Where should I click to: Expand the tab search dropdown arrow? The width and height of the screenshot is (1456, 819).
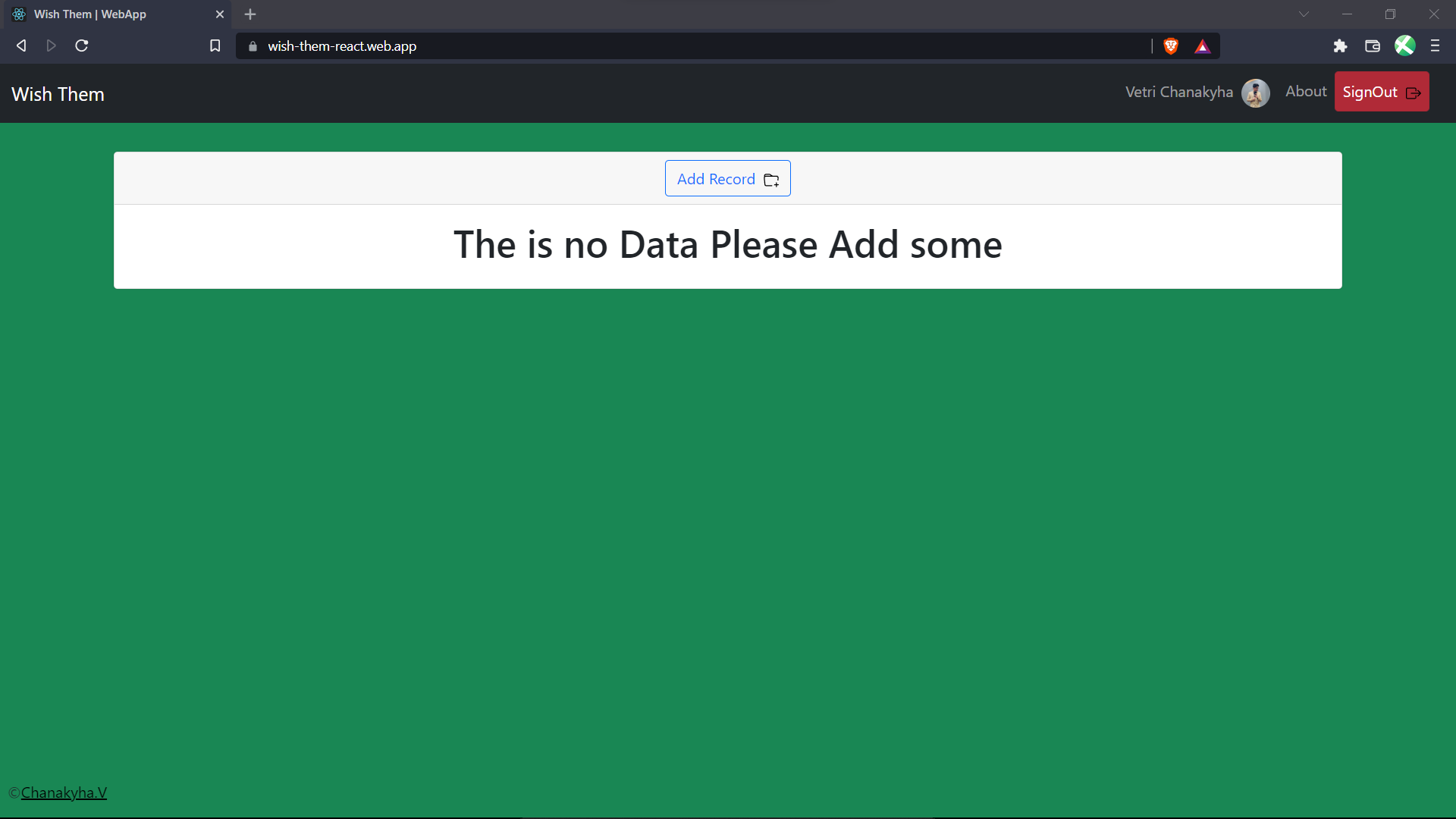click(x=1304, y=14)
